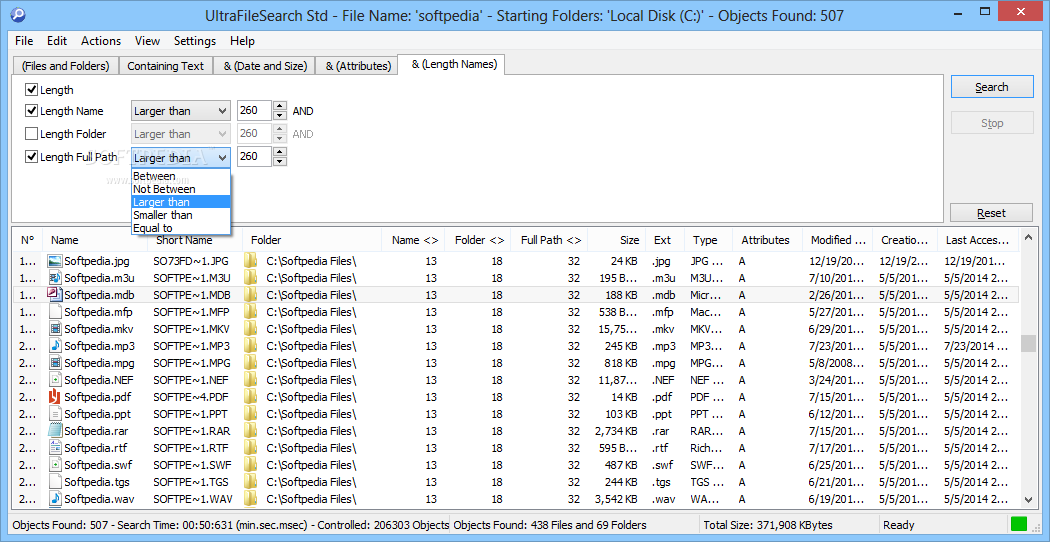Click the green status indicator in status bar
Viewport: 1050px width, 542px height.
click(x=1018, y=525)
